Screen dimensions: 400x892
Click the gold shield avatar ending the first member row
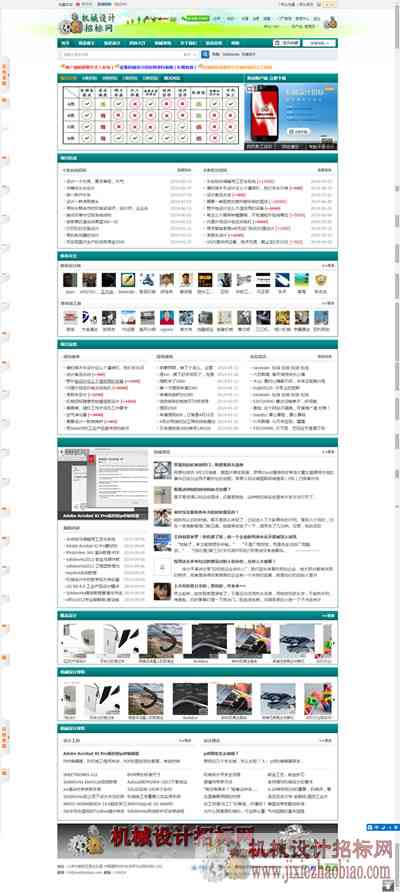click(321, 280)
